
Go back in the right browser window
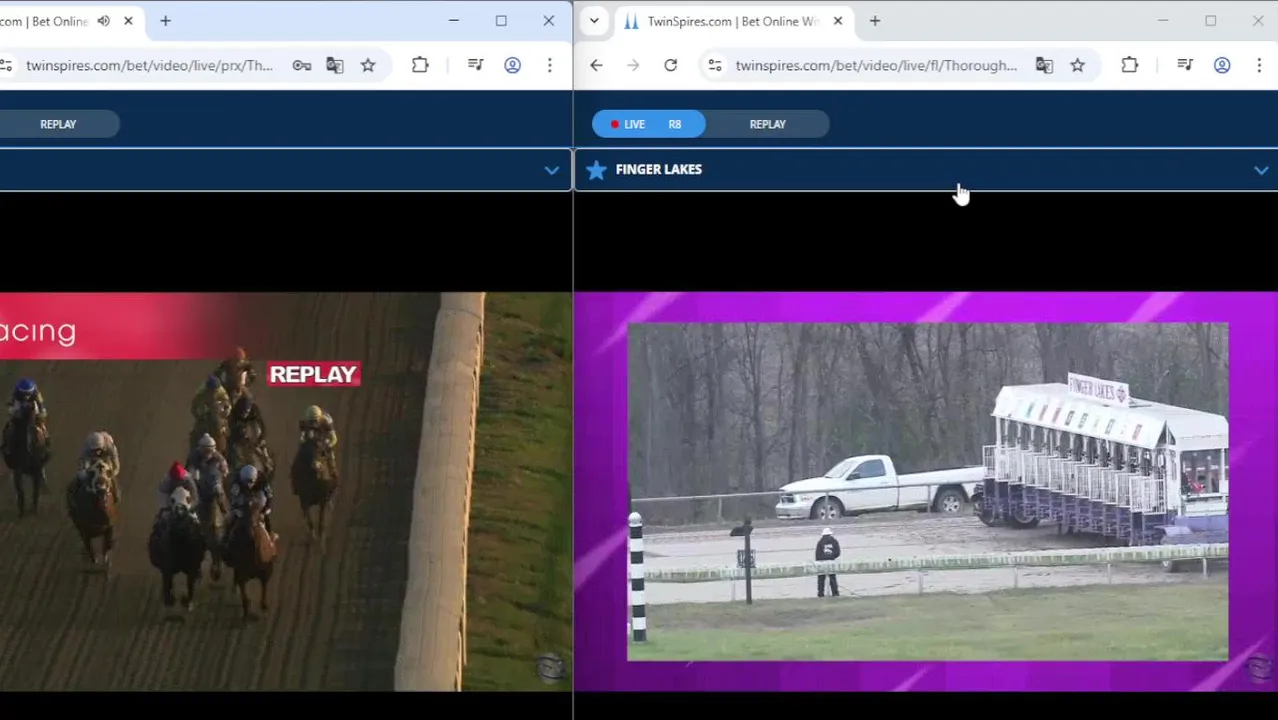(596, 65)
